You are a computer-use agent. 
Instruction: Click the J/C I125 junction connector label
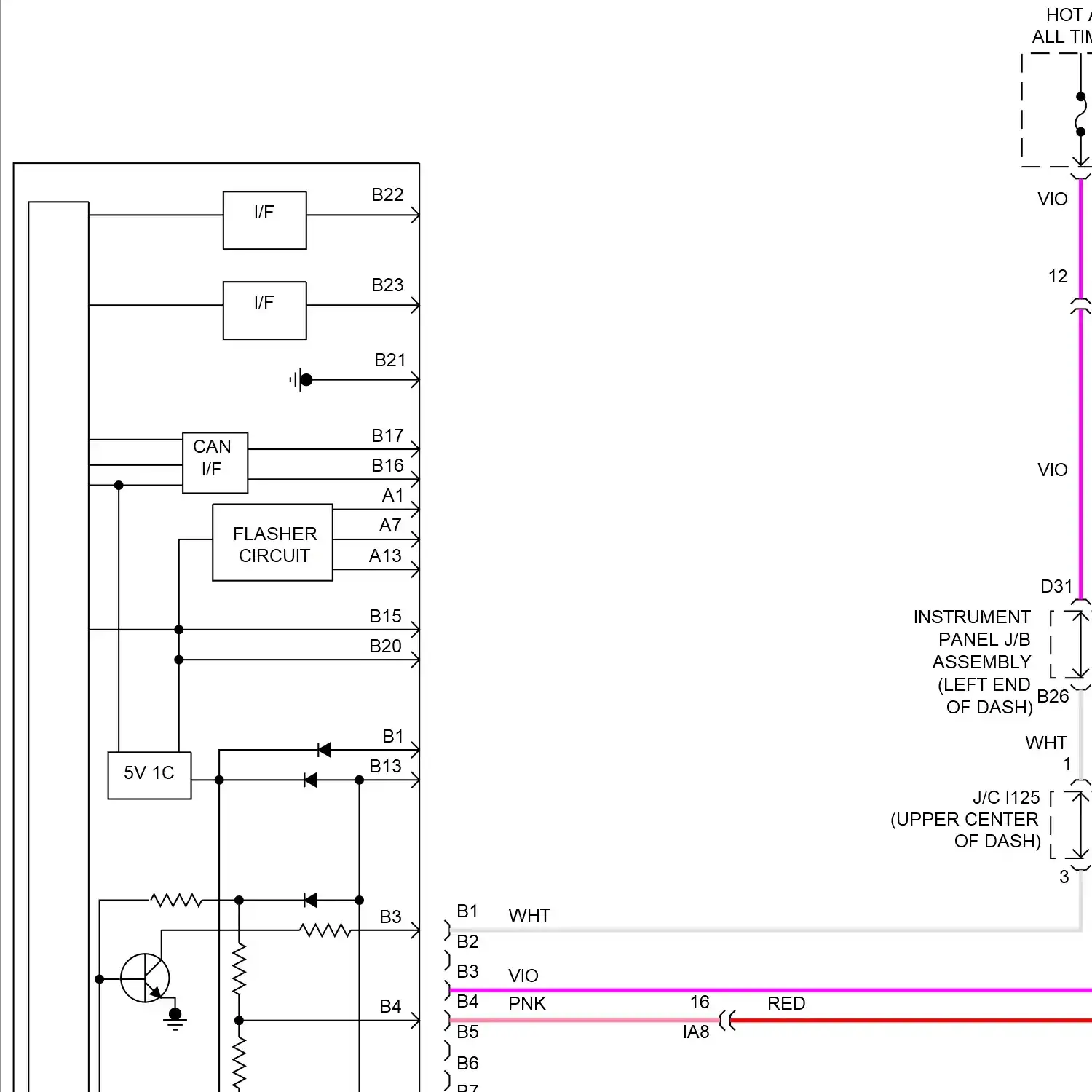(x=965, y=819)
